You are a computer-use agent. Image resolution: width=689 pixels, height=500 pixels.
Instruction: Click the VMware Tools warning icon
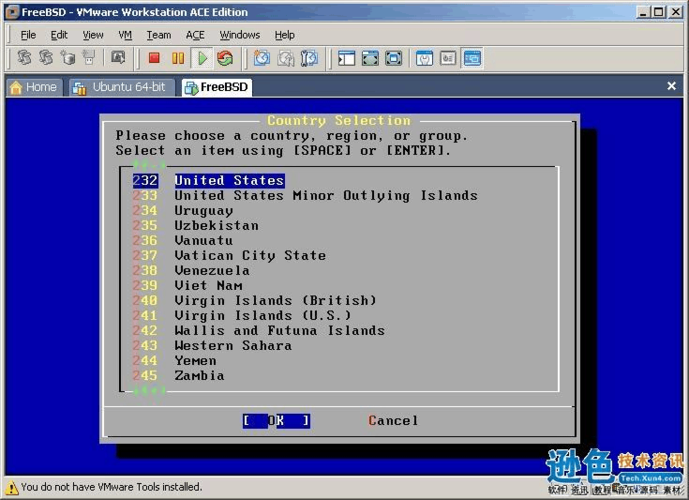tap(11, 487)
